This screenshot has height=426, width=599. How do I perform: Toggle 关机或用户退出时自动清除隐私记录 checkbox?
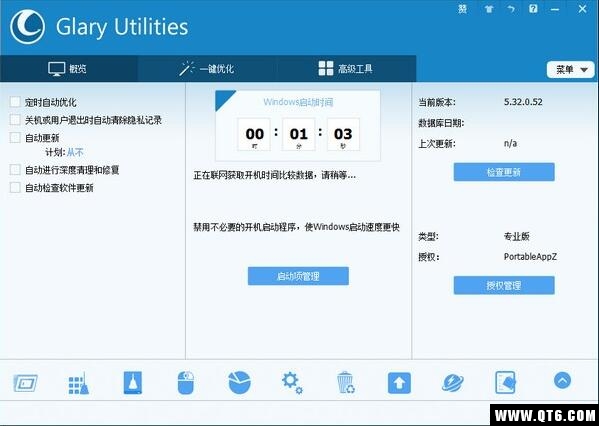15,120
